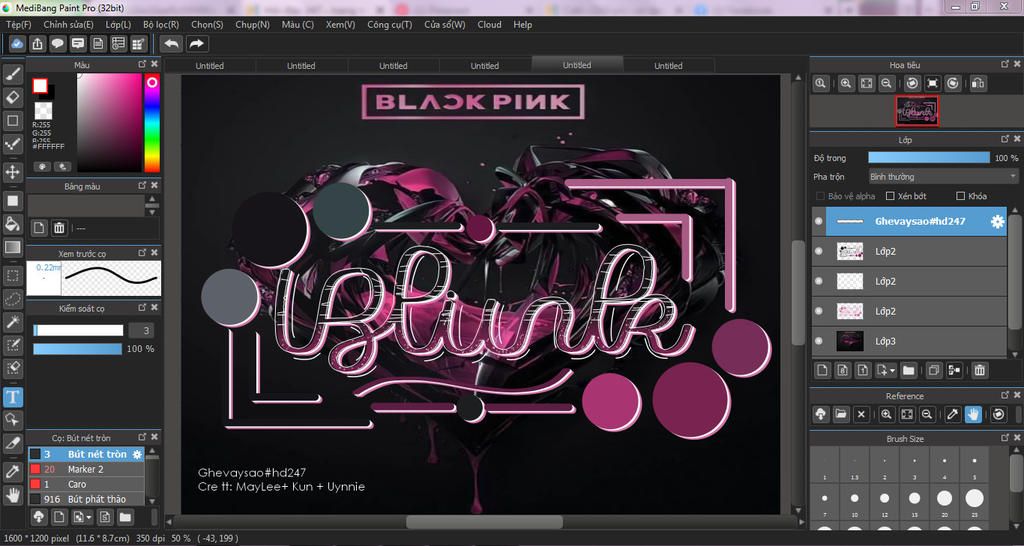The height and width of the screenshot is (546, 1024).
Task: Flip the navigator view horizontally
Action: [x=978, y=84]
